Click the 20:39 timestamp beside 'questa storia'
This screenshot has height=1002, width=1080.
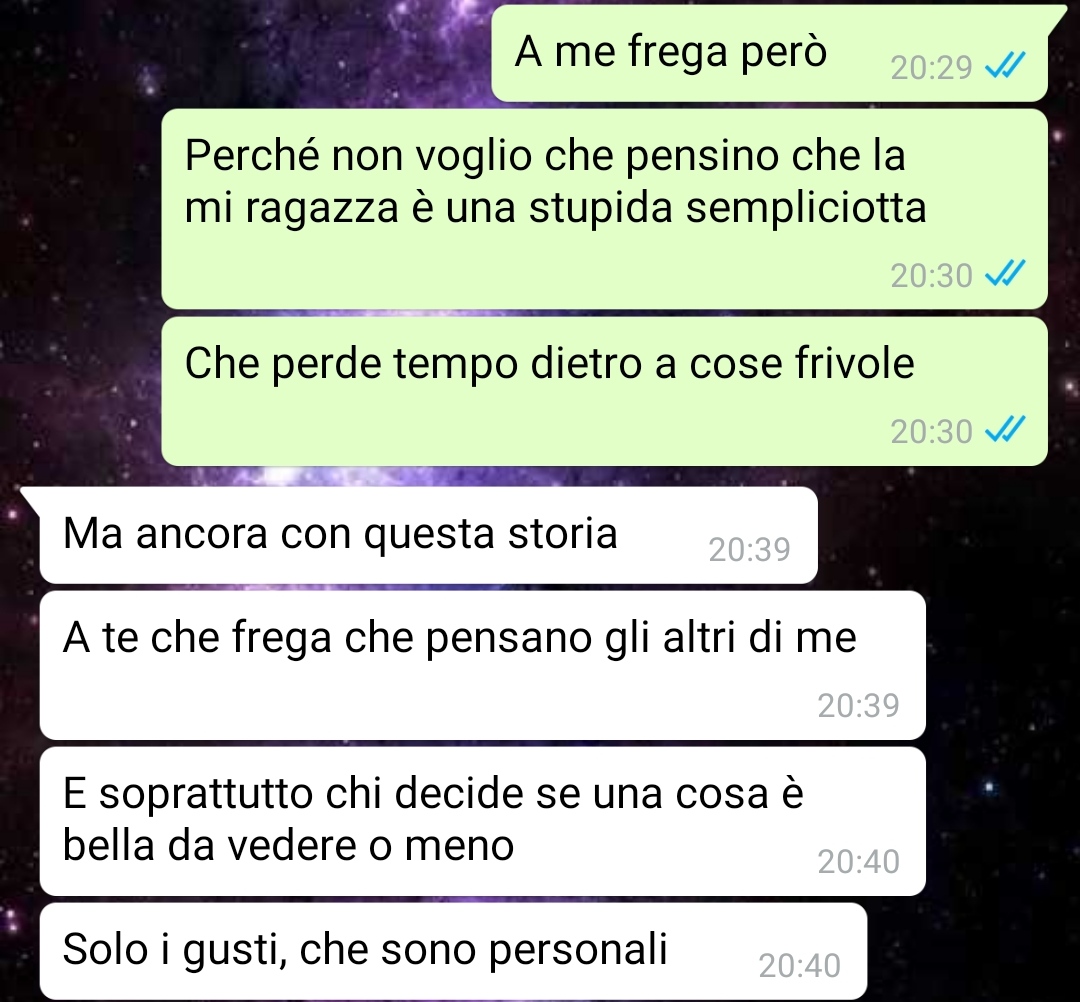(749, 550)
